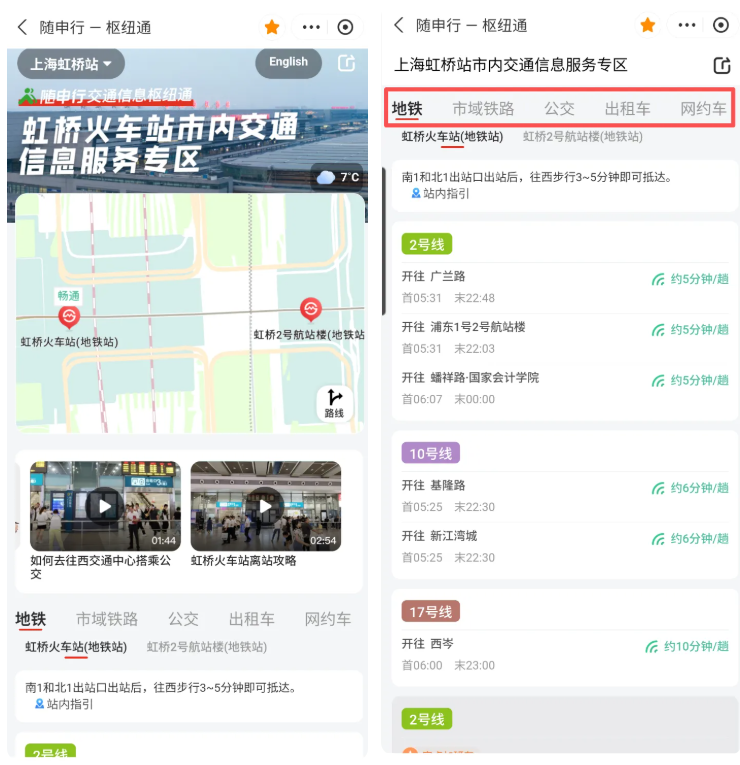Open the three-dot more menu on the right screen
Screen dimensions: 740x765
point(687,25)
